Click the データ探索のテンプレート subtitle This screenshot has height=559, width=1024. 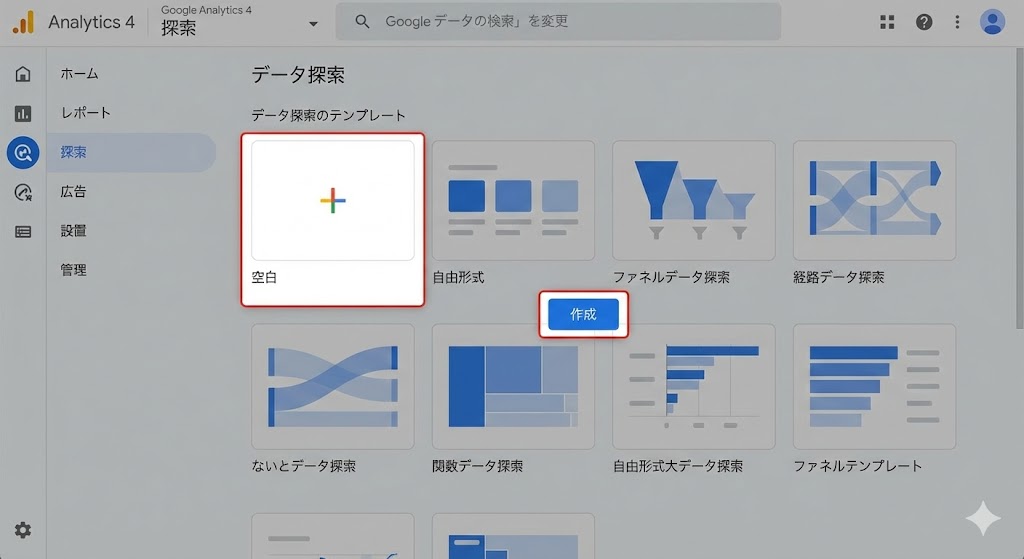click(x=328, y=116)
